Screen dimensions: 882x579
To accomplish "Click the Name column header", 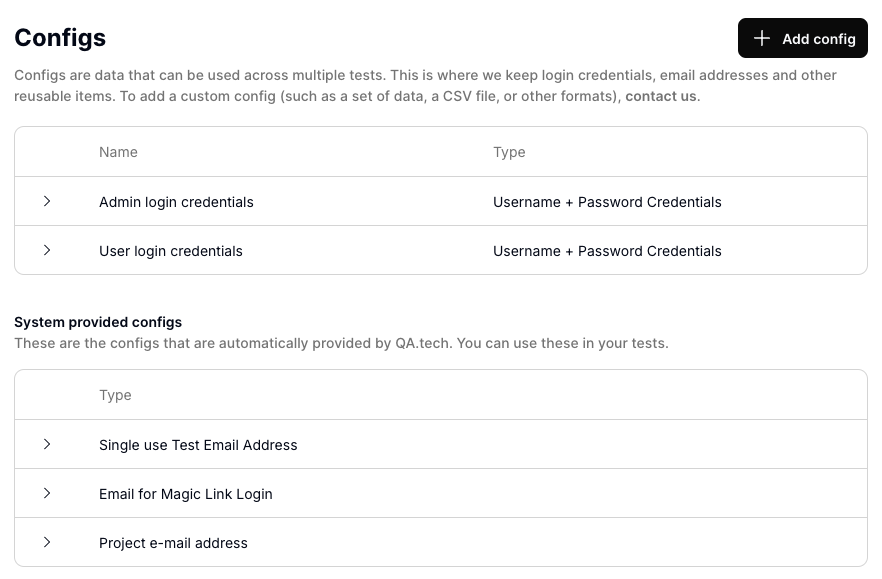I will coord(118,152).
